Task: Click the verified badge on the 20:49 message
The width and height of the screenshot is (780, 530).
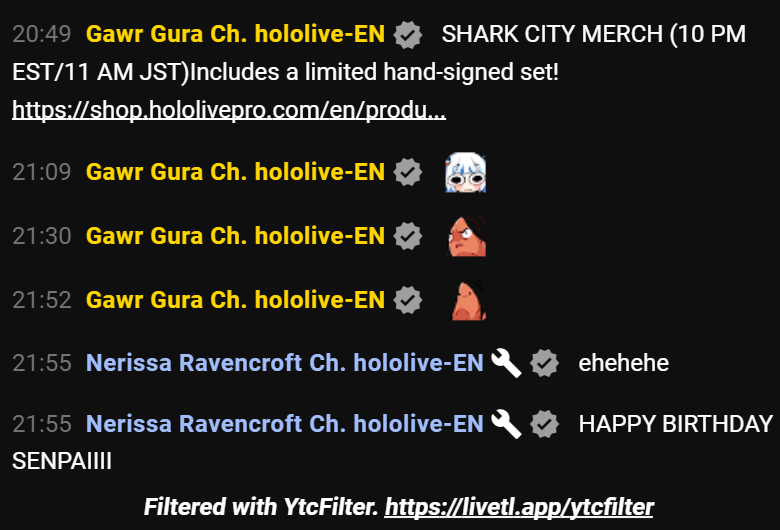Action: (x=408, y=35)
